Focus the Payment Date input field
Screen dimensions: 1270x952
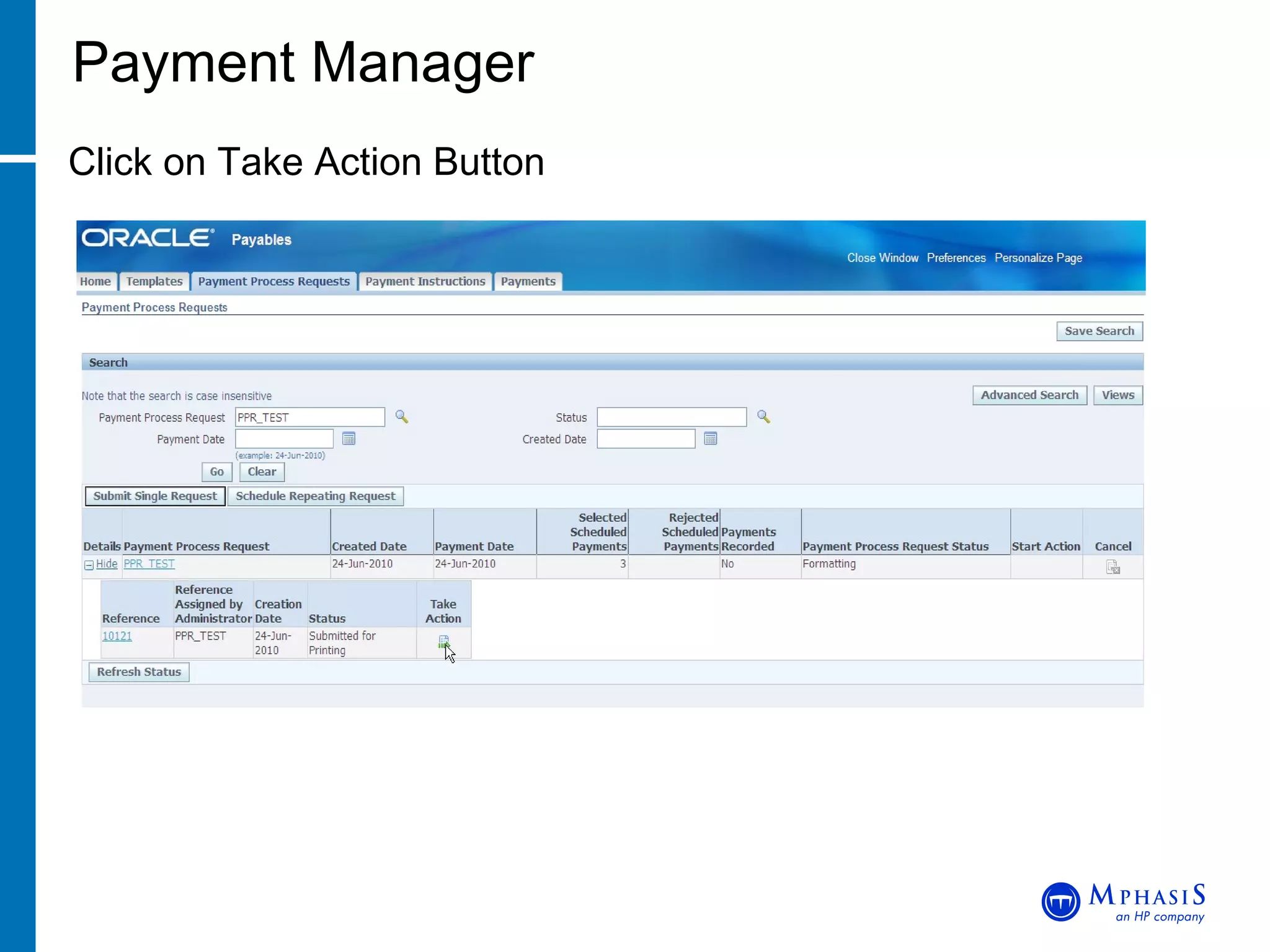284,439
